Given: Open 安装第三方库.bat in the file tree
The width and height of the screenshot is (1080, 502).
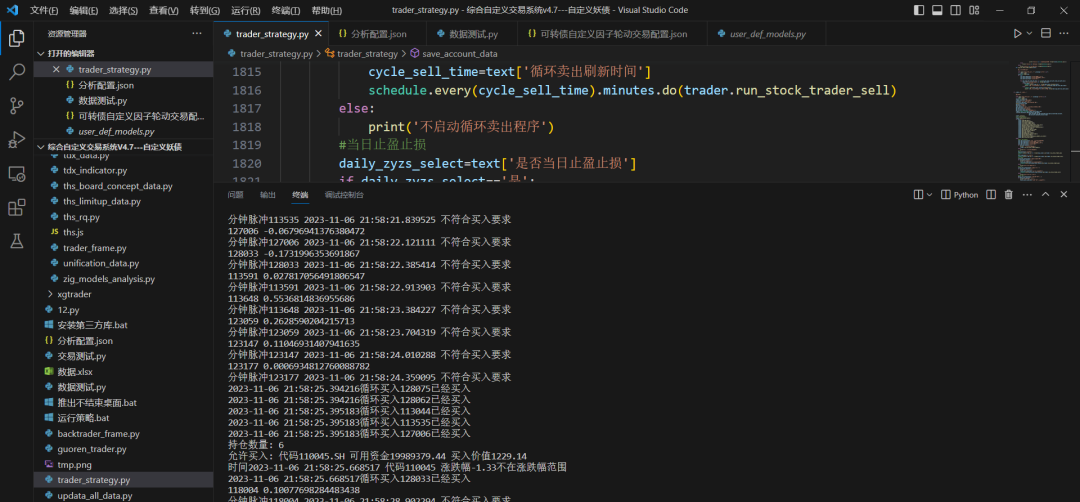Looking at the screenshot, I should point(92,325).
